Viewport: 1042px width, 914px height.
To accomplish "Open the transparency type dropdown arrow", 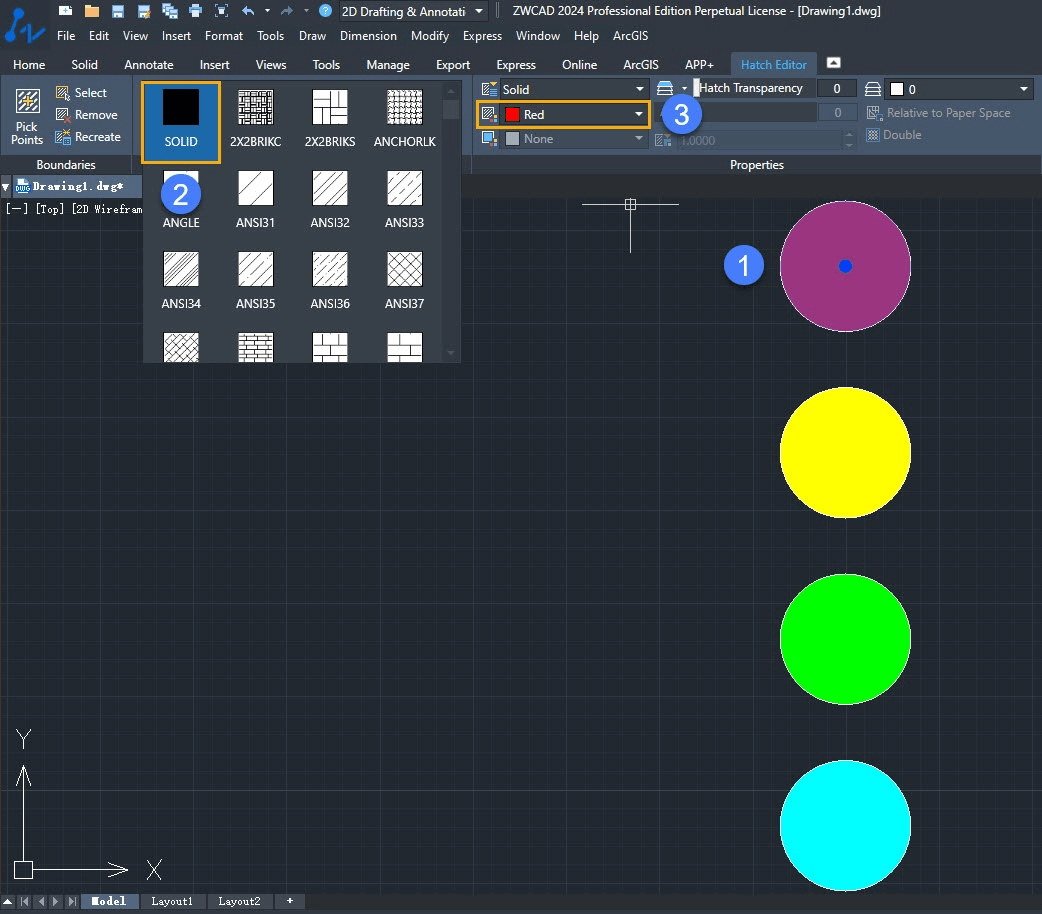I will [684, 88].
